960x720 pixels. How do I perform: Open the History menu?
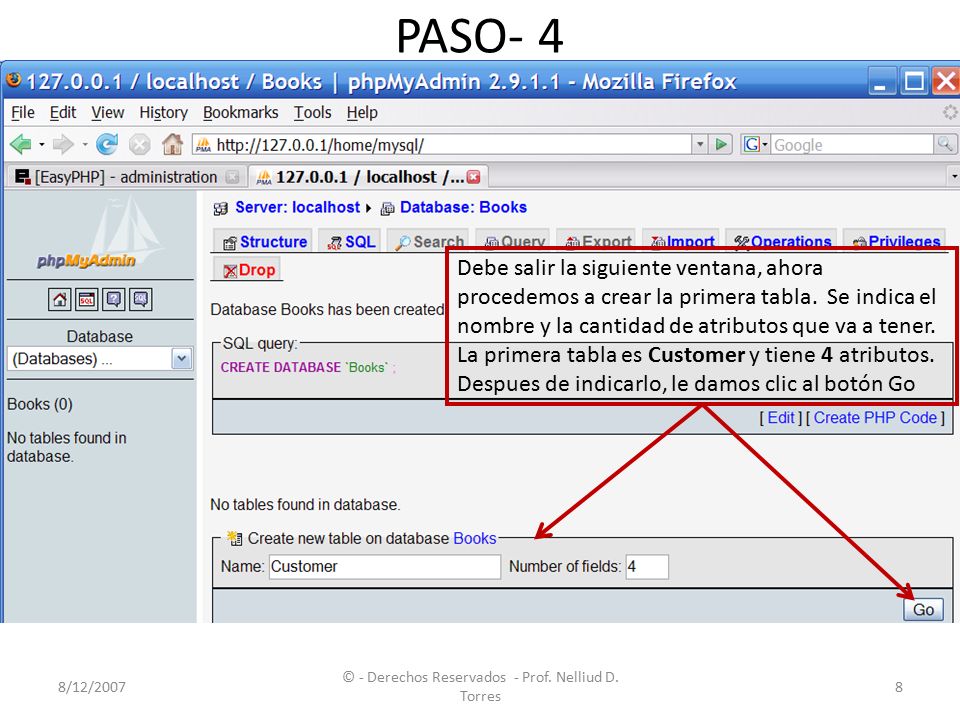click(x=163, y=113)
